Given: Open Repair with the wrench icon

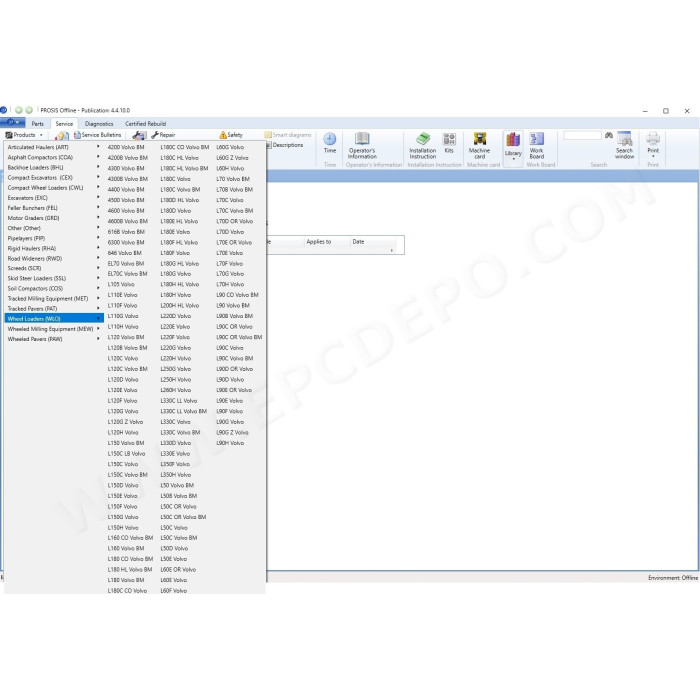Looking at the screenshot, I should (163, 135).
